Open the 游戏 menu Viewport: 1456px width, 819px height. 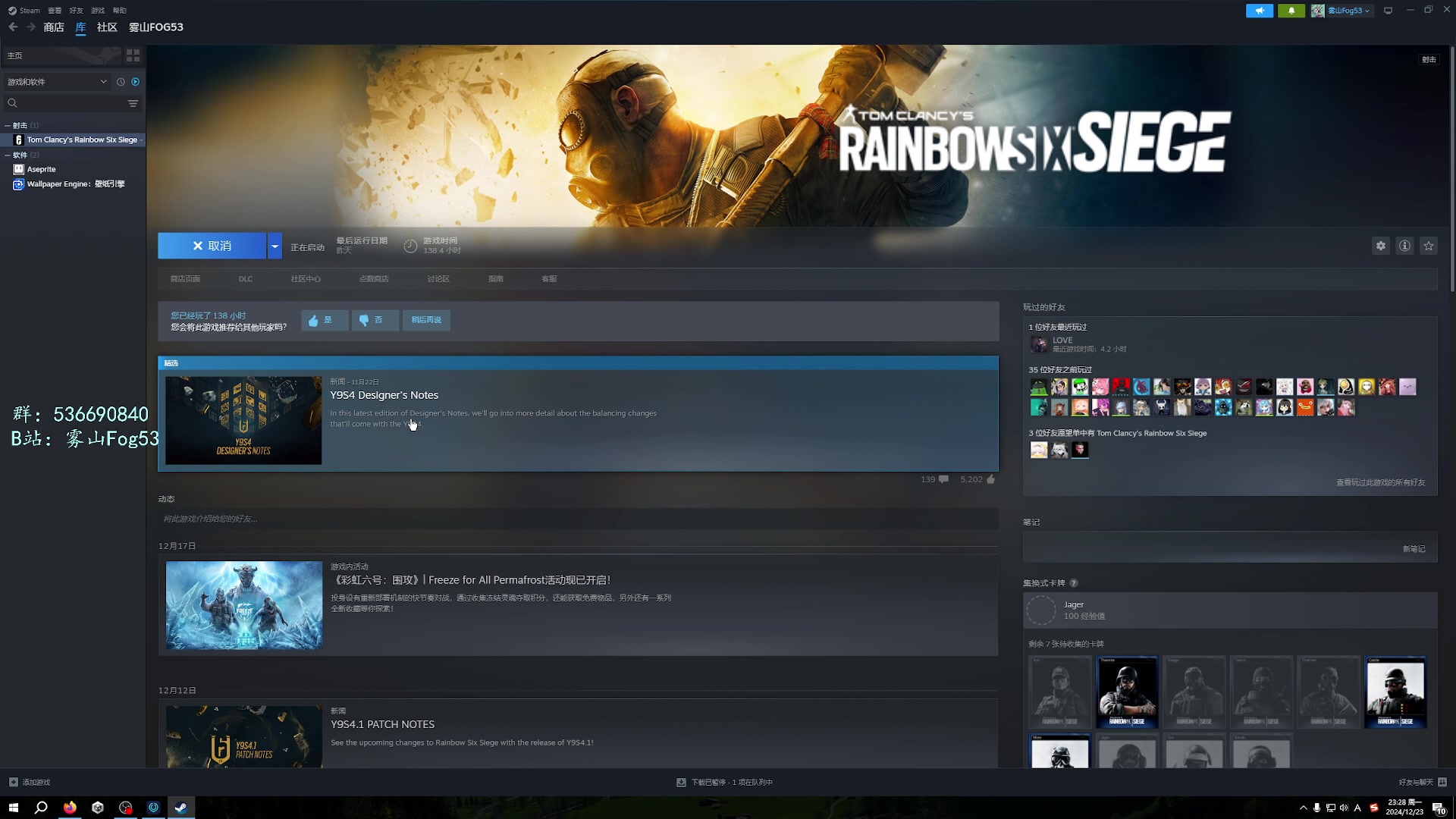[x=98, y=11]
